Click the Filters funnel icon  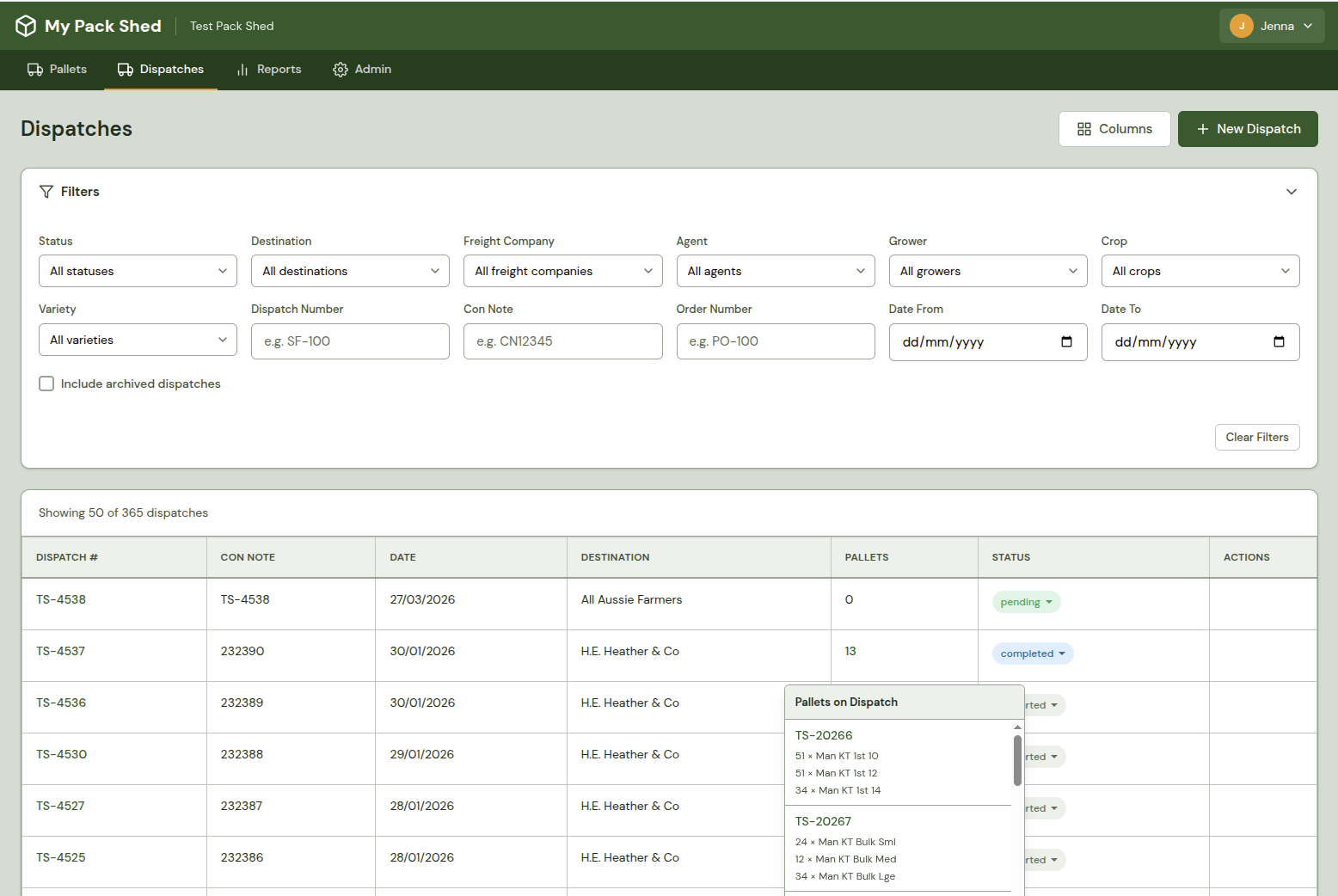[x=46, y=192]
